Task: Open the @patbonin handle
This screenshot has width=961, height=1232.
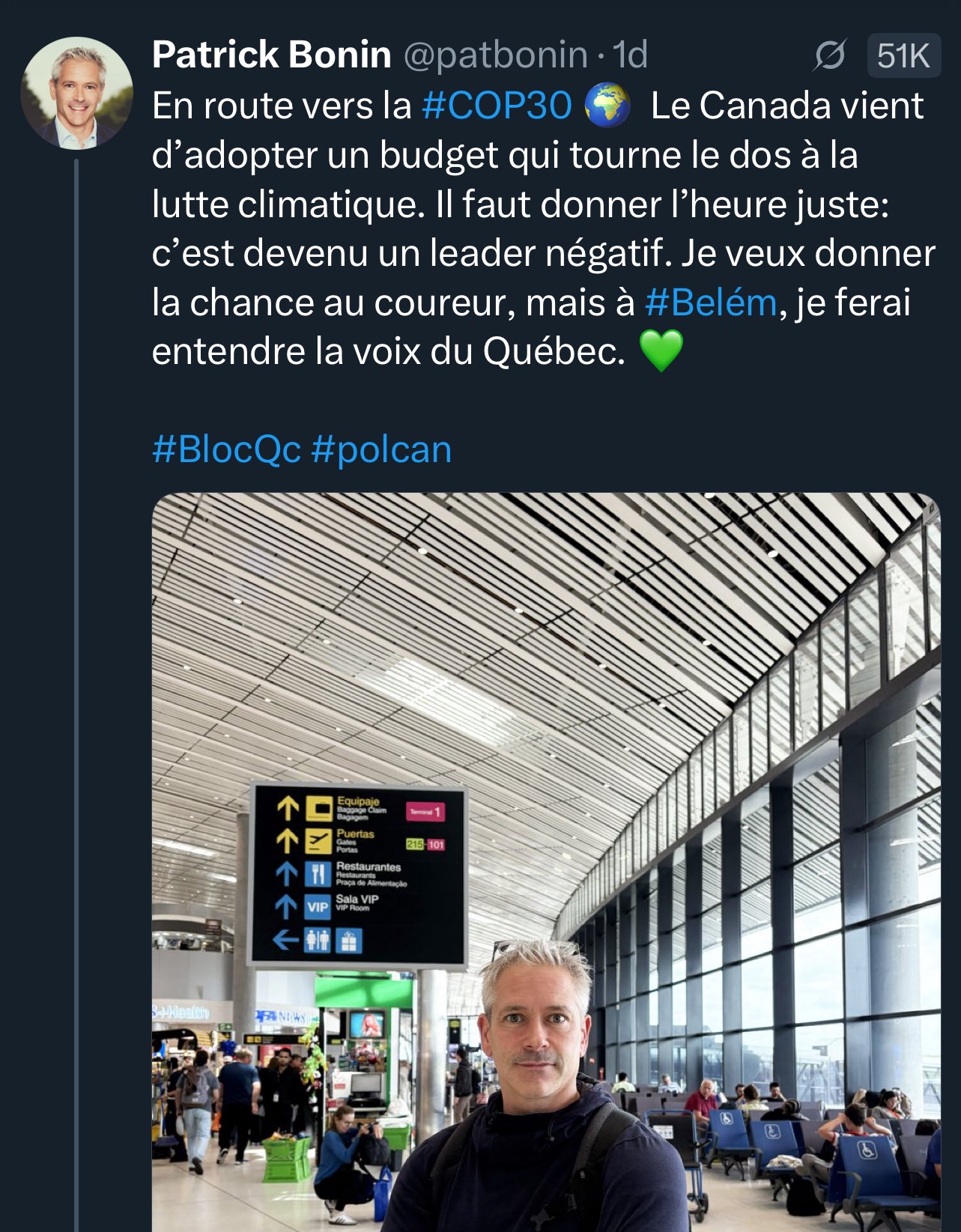Action: (x=495, y=55)
